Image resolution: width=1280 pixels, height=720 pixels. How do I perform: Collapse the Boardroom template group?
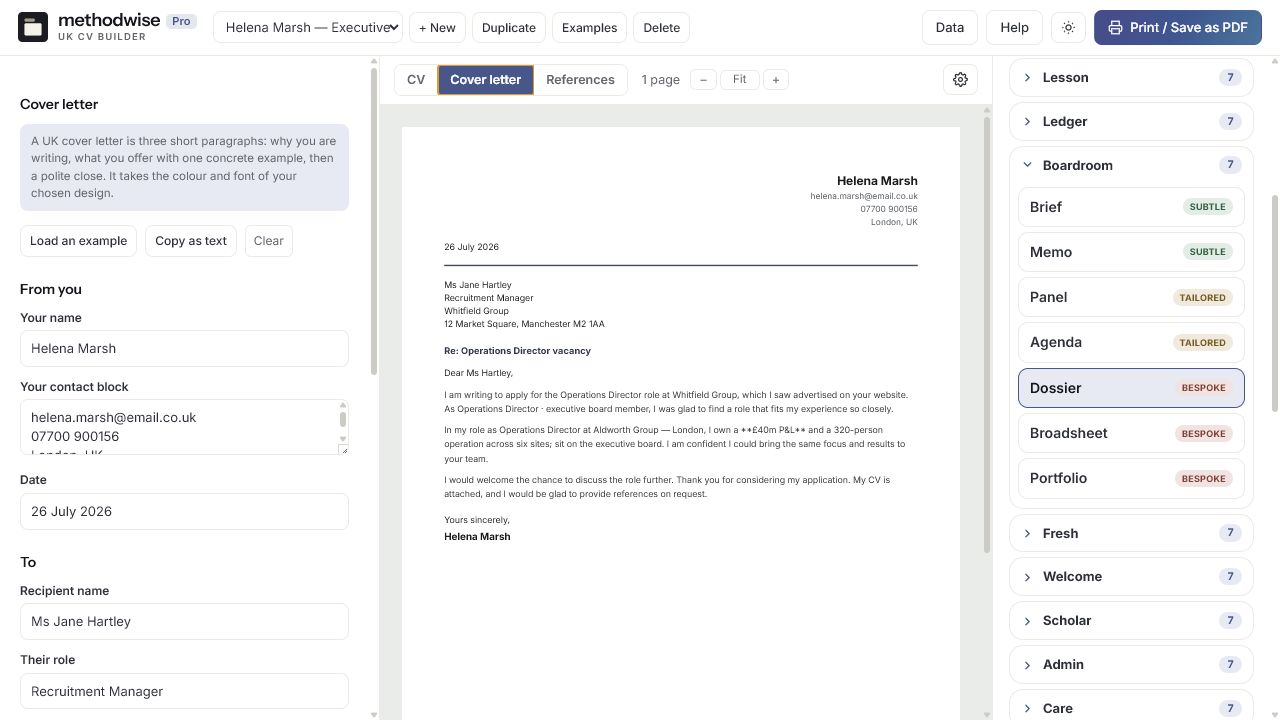click(1131, 165)
